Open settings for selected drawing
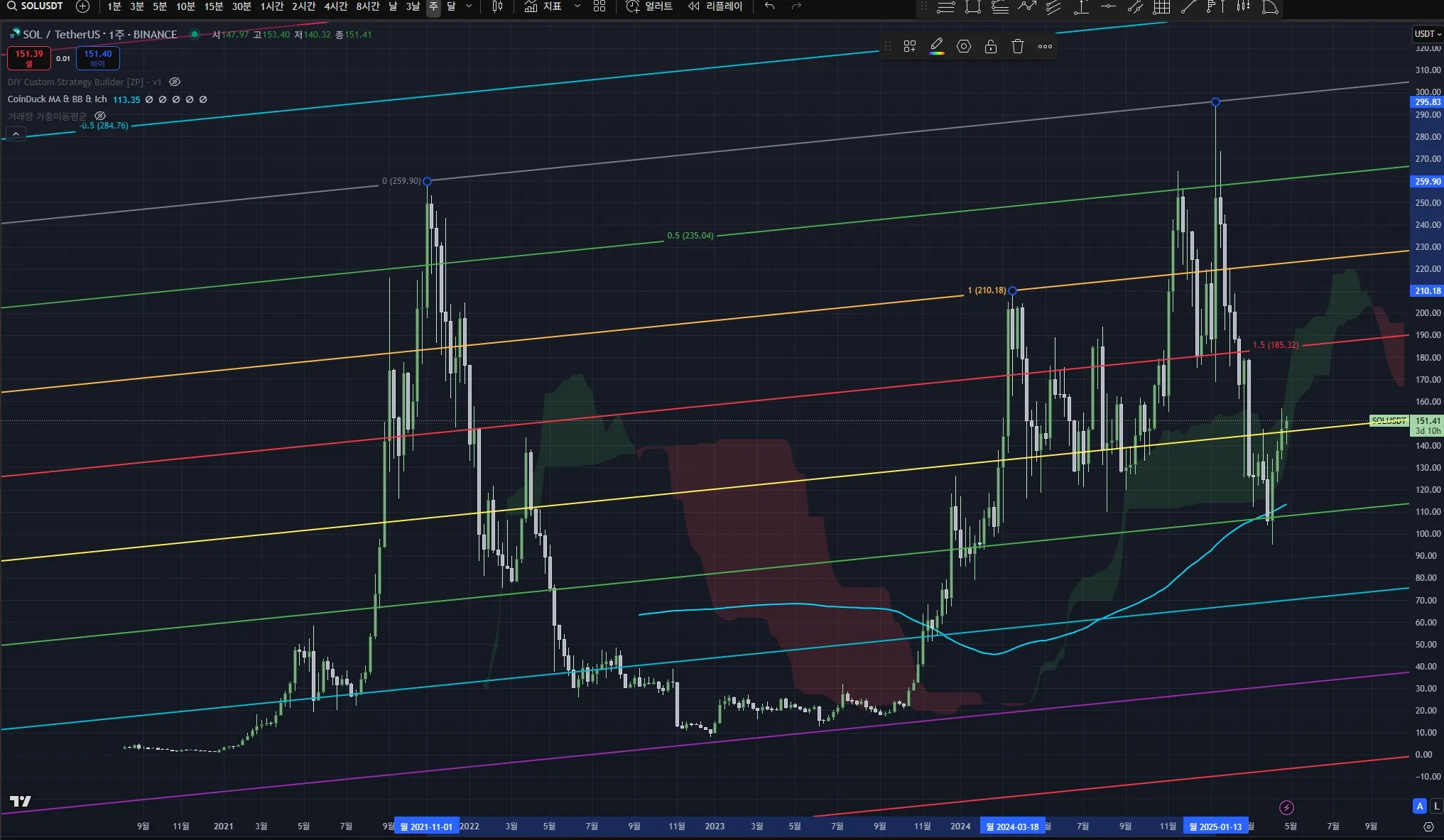The height and width of the screenshot is (840, 1444). click(964, 46)
